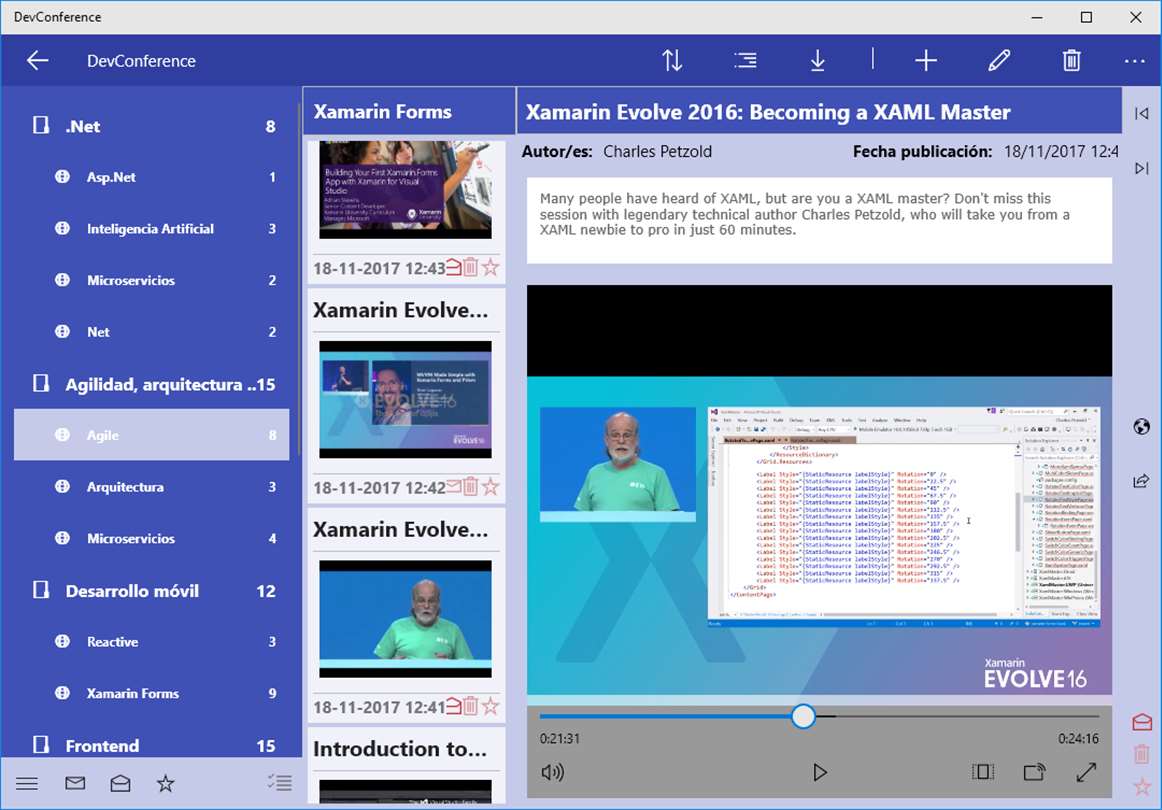Jump to the last item icon
Image resolution: width=1162 pixels, height=810 pixels.
click(x=1141, y=168)
